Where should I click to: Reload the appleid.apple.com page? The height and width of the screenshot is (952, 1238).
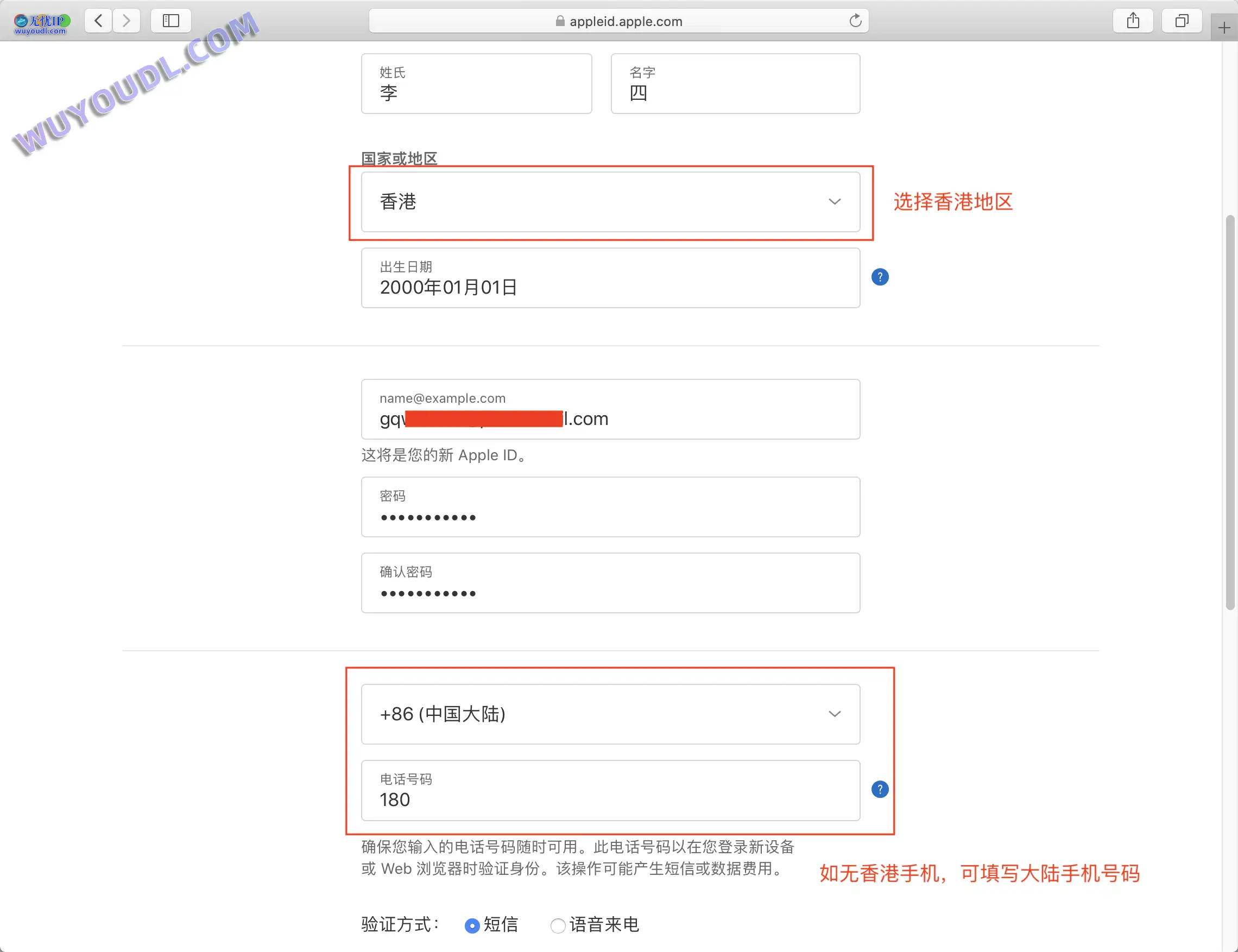pos(855,21)
